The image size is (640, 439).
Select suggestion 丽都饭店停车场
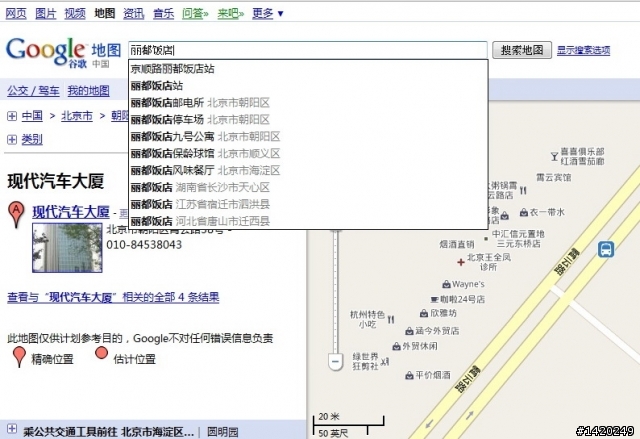click(x=308, y=120)
